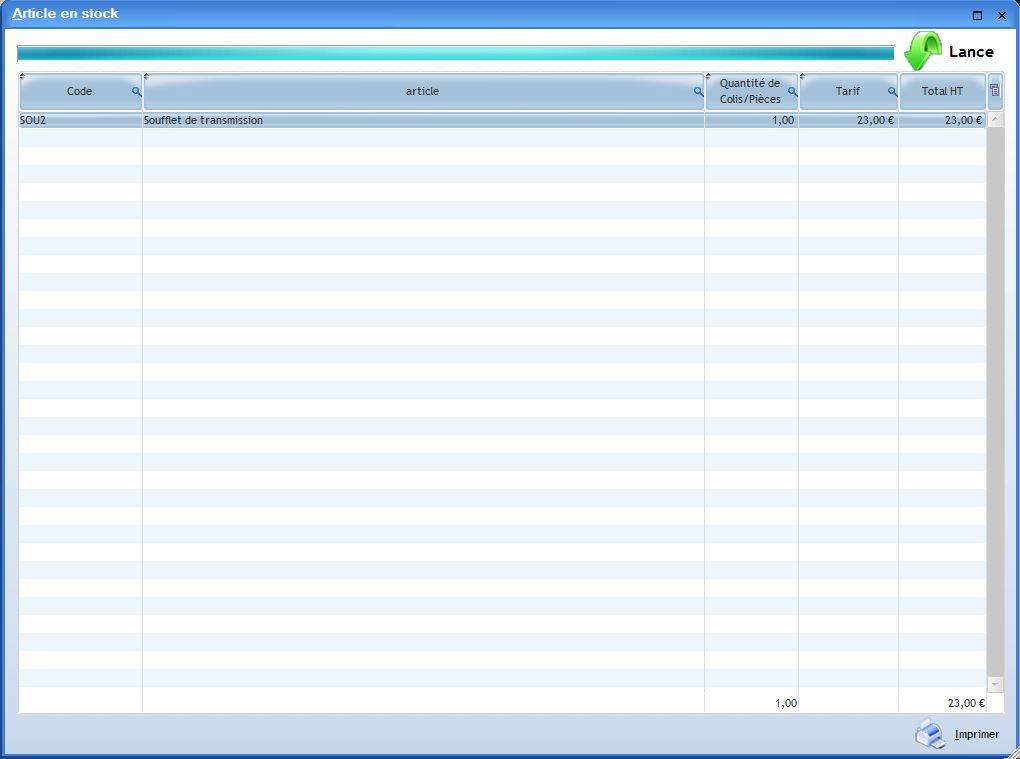Screen dimensions: 1020x759
Task: Click the Lance label to launch
Action: pos(971,52)
